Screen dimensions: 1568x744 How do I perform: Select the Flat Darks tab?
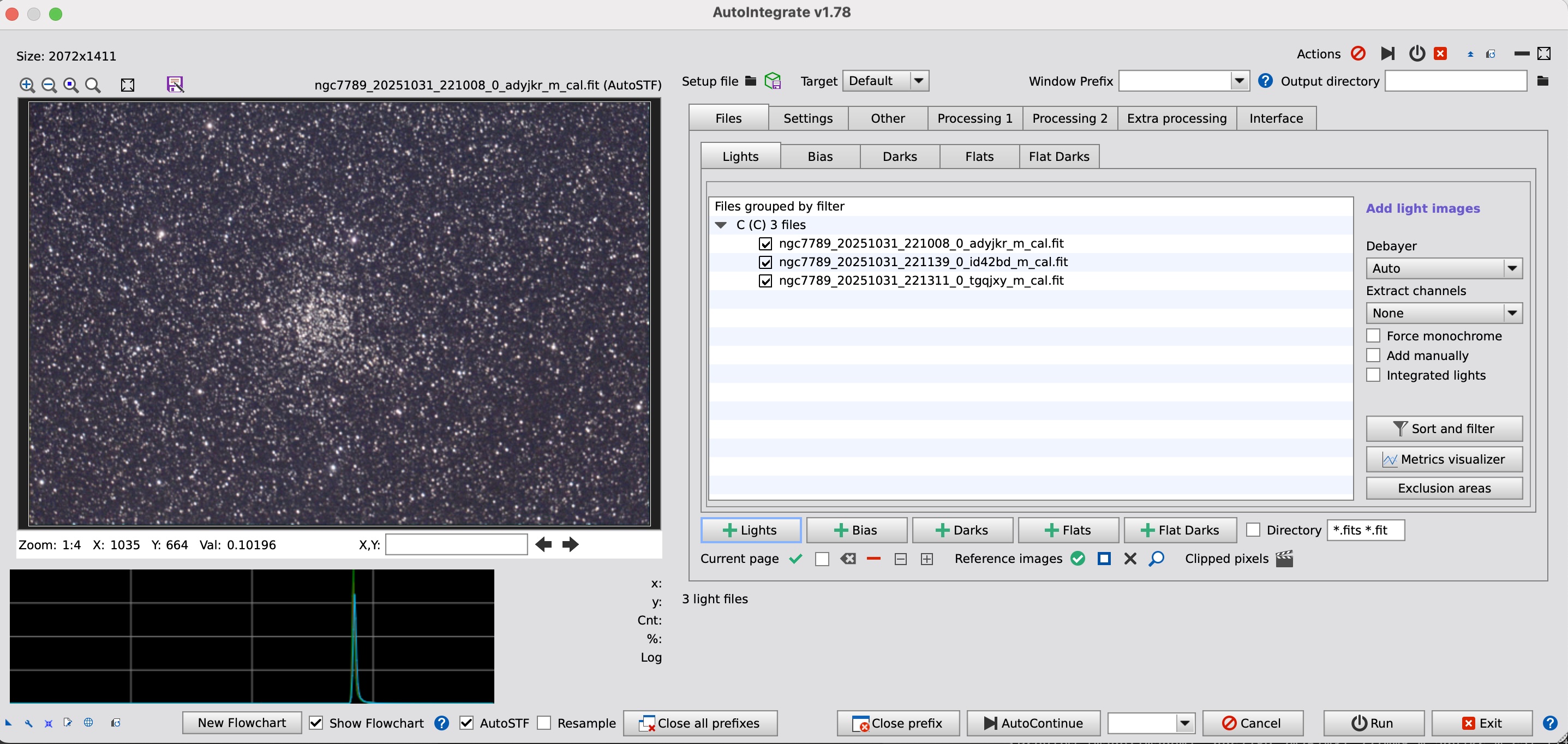(x=1059, y=157)
